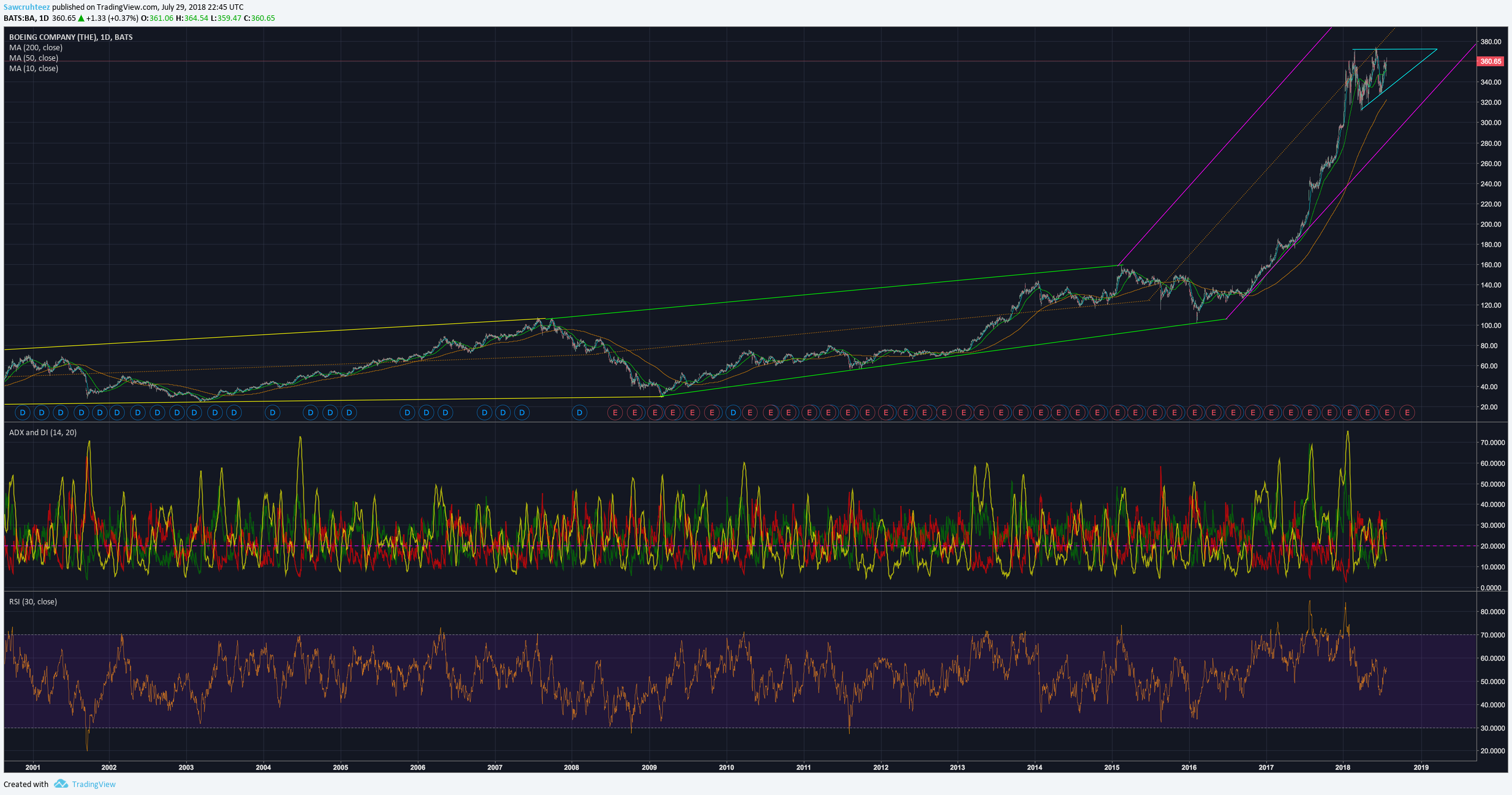Click the 2005 year label on time axis

[341, 767]
